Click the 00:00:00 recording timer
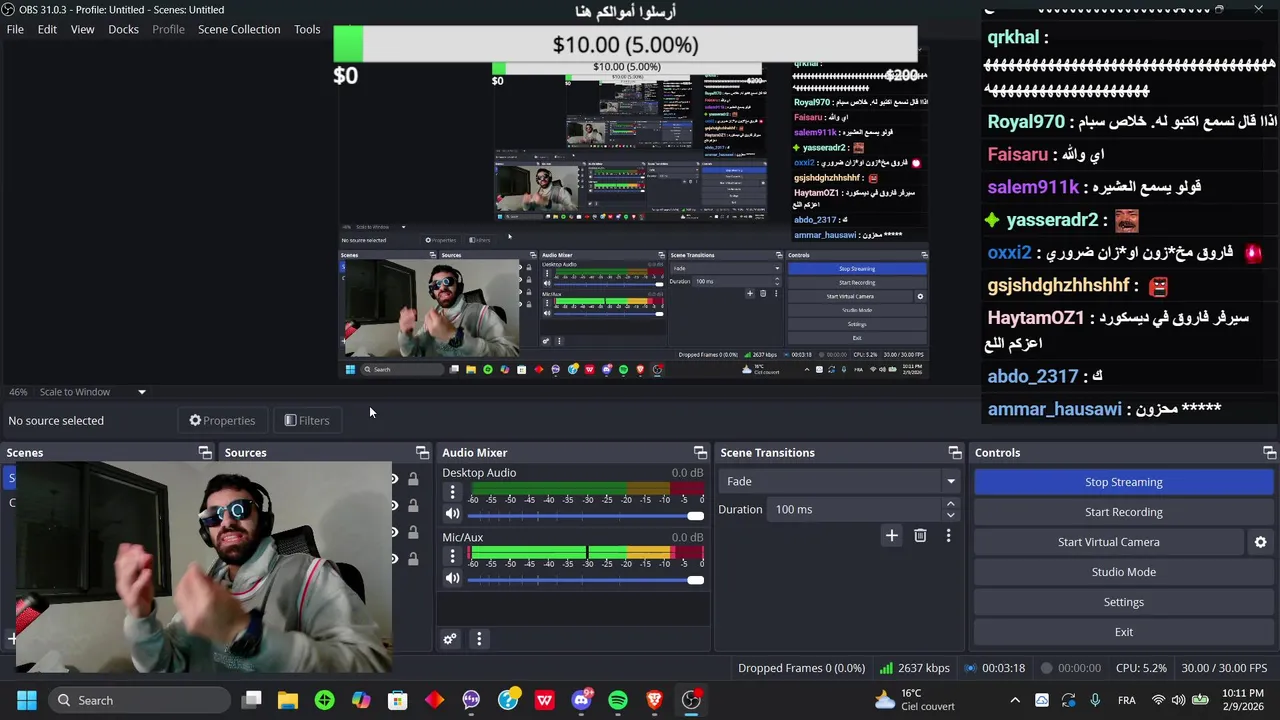Viewport: 1280px width, 720px height. (1071, 668)
